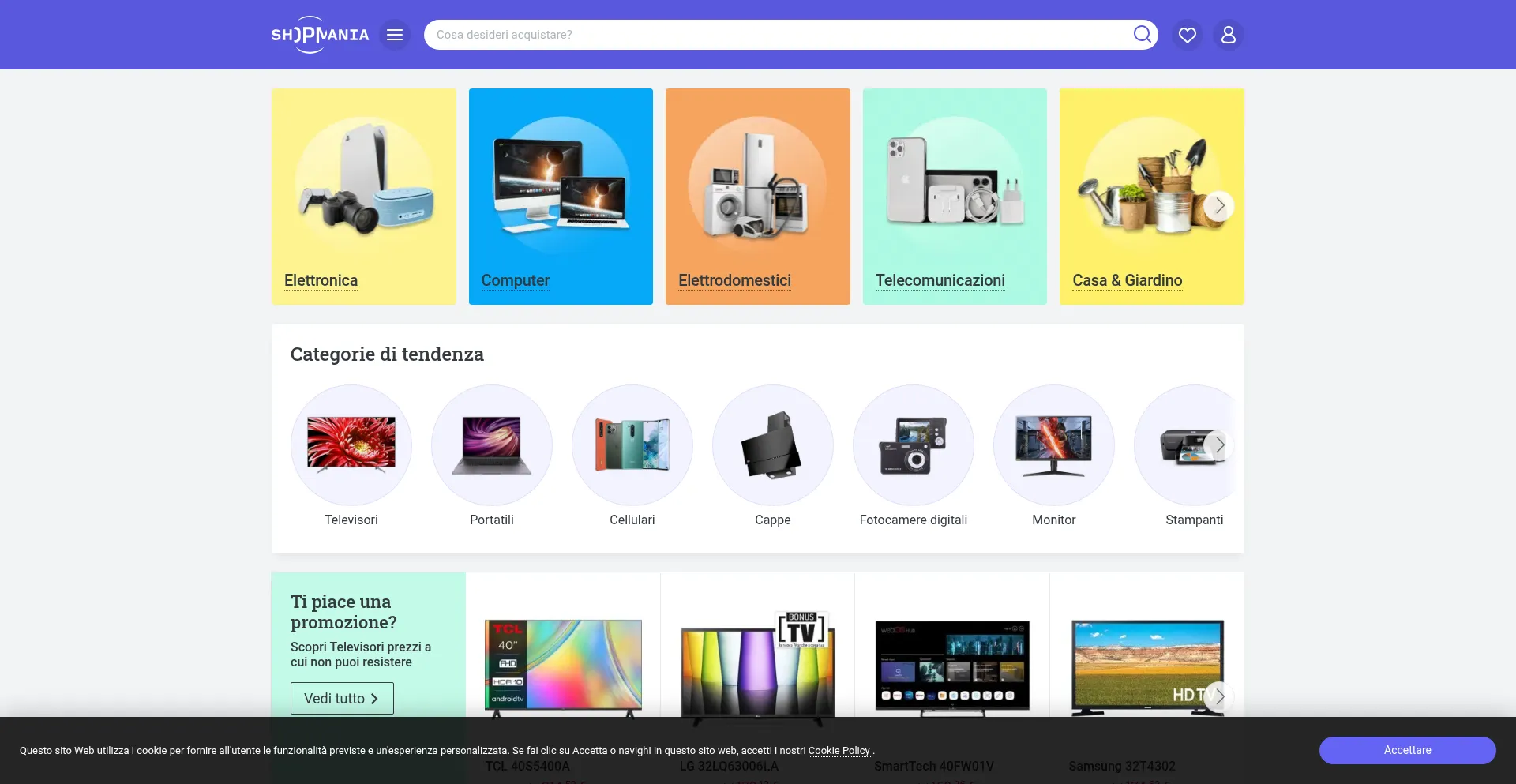
Task: Select the Monitor category icon
Action: 1053,445
